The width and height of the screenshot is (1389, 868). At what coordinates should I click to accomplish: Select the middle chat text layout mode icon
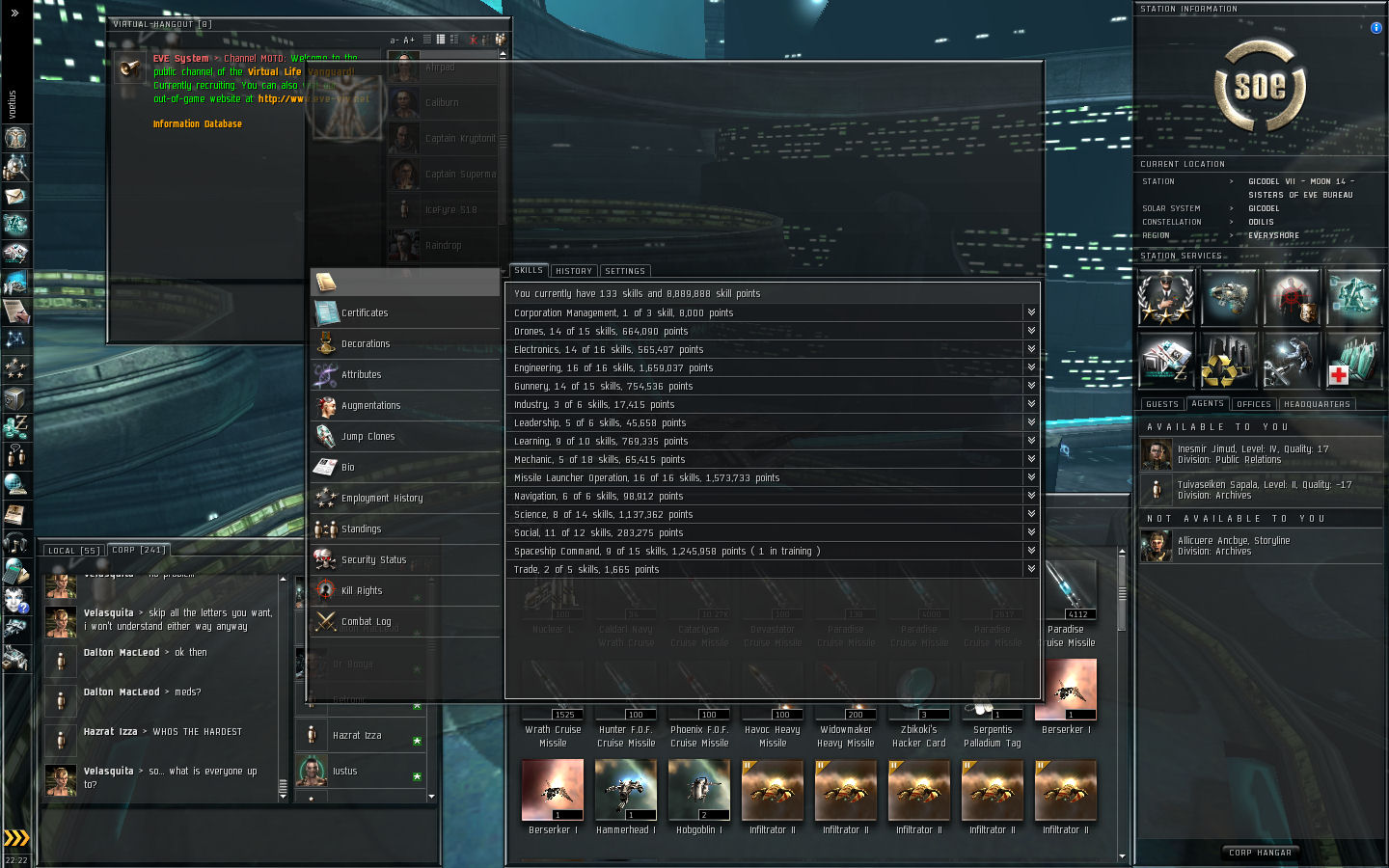point(441,40)
